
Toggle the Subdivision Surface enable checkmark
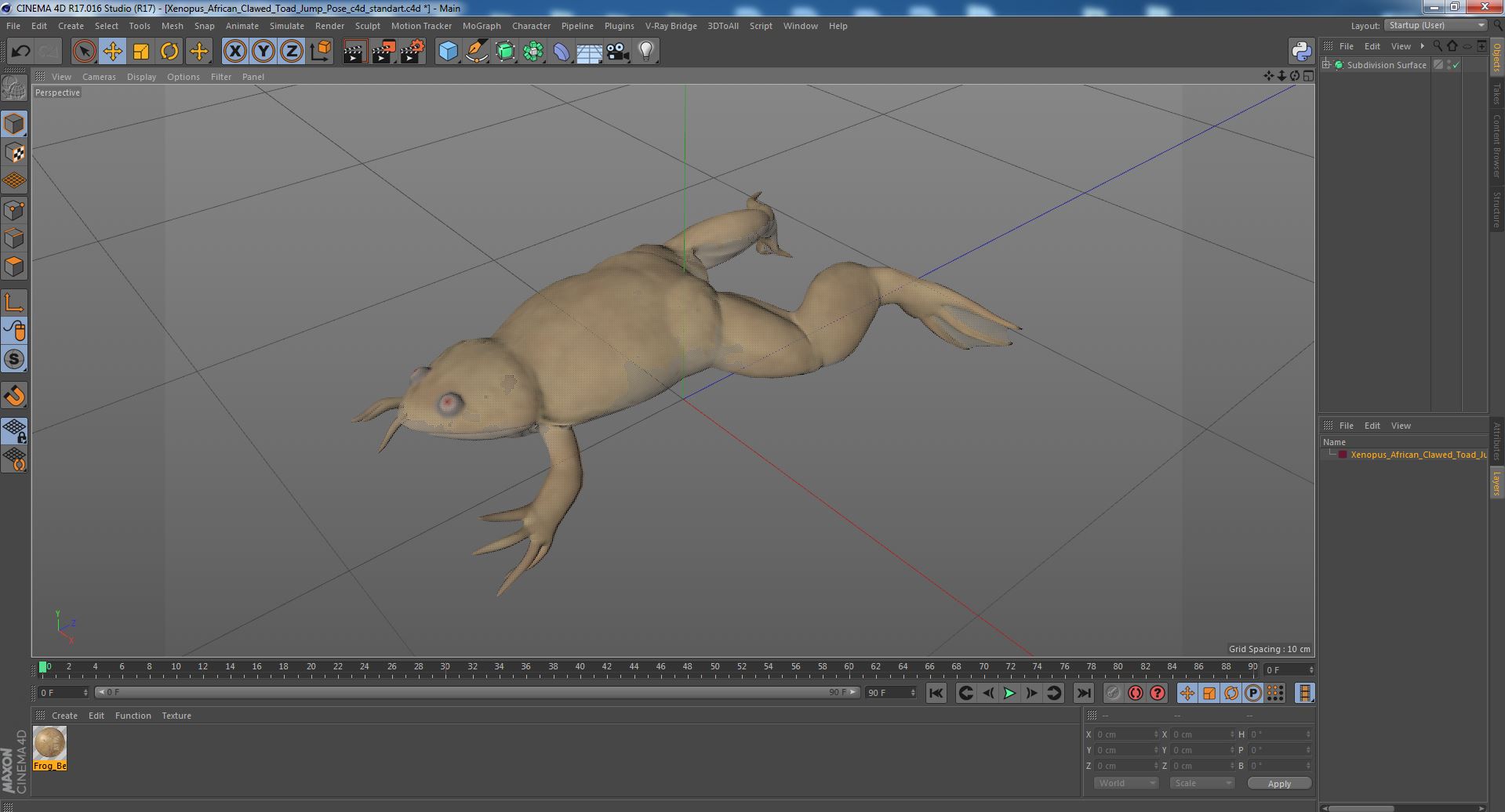(x=1456, y=65)
